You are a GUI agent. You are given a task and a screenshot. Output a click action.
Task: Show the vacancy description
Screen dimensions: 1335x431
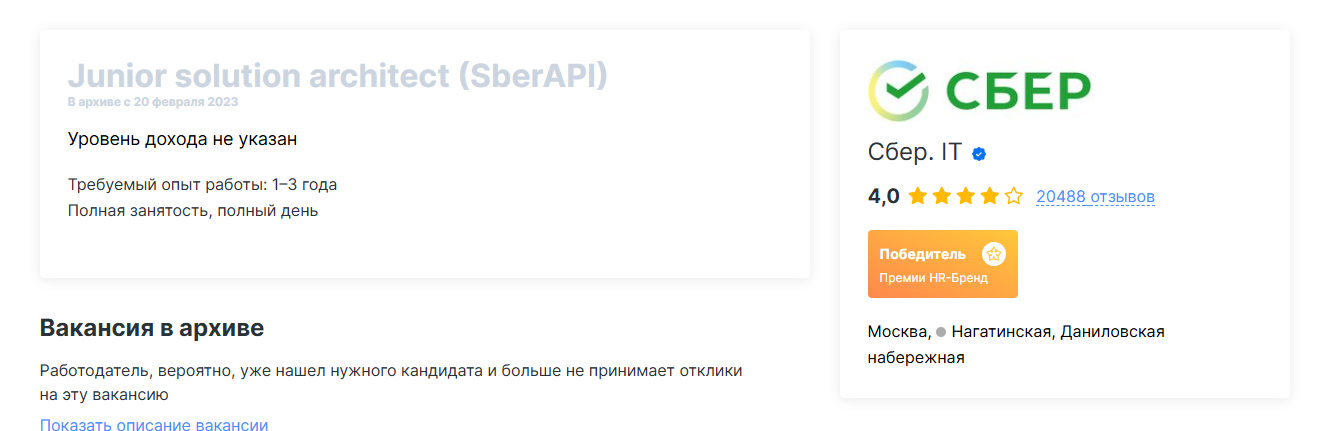[x=154, y=425]
